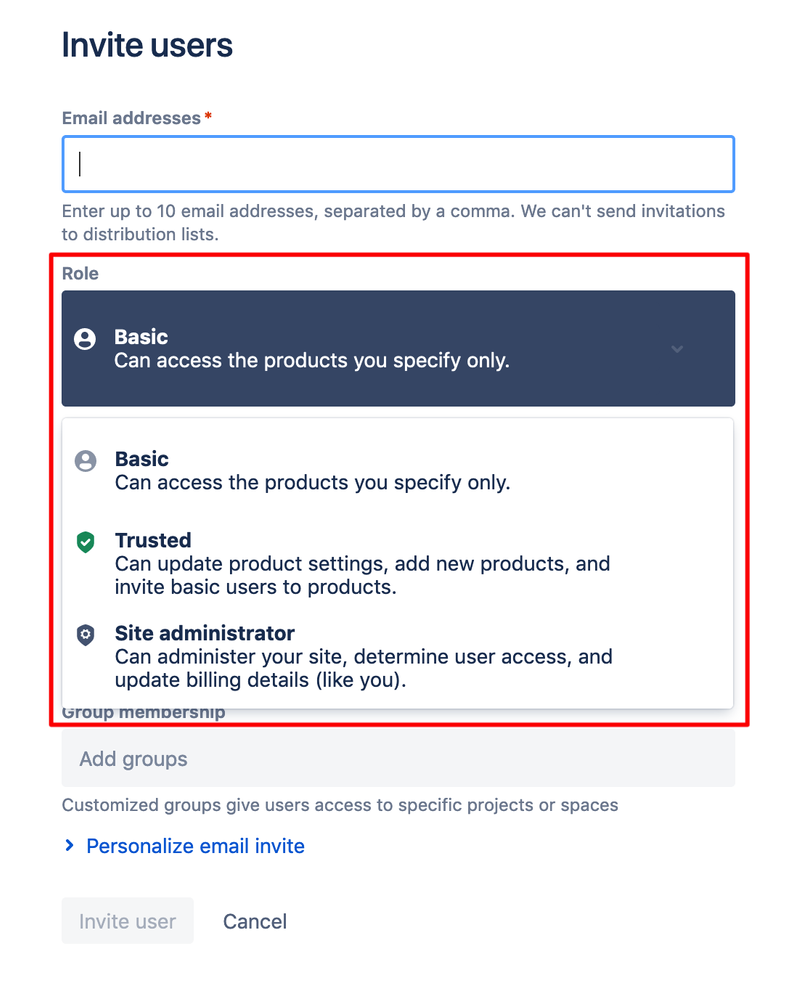794x999 pixels.
Task: Click the Invite user button
Action: click(127, 921)
